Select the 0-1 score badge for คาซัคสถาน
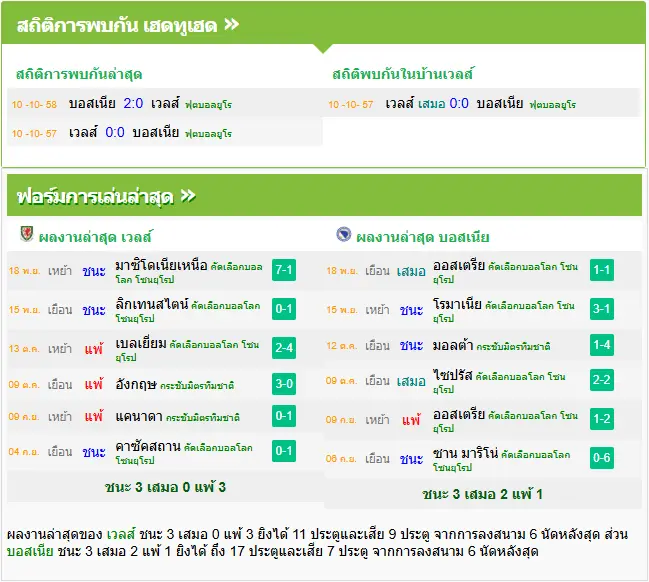Viewport: 649px width, 582px height. 284,451
